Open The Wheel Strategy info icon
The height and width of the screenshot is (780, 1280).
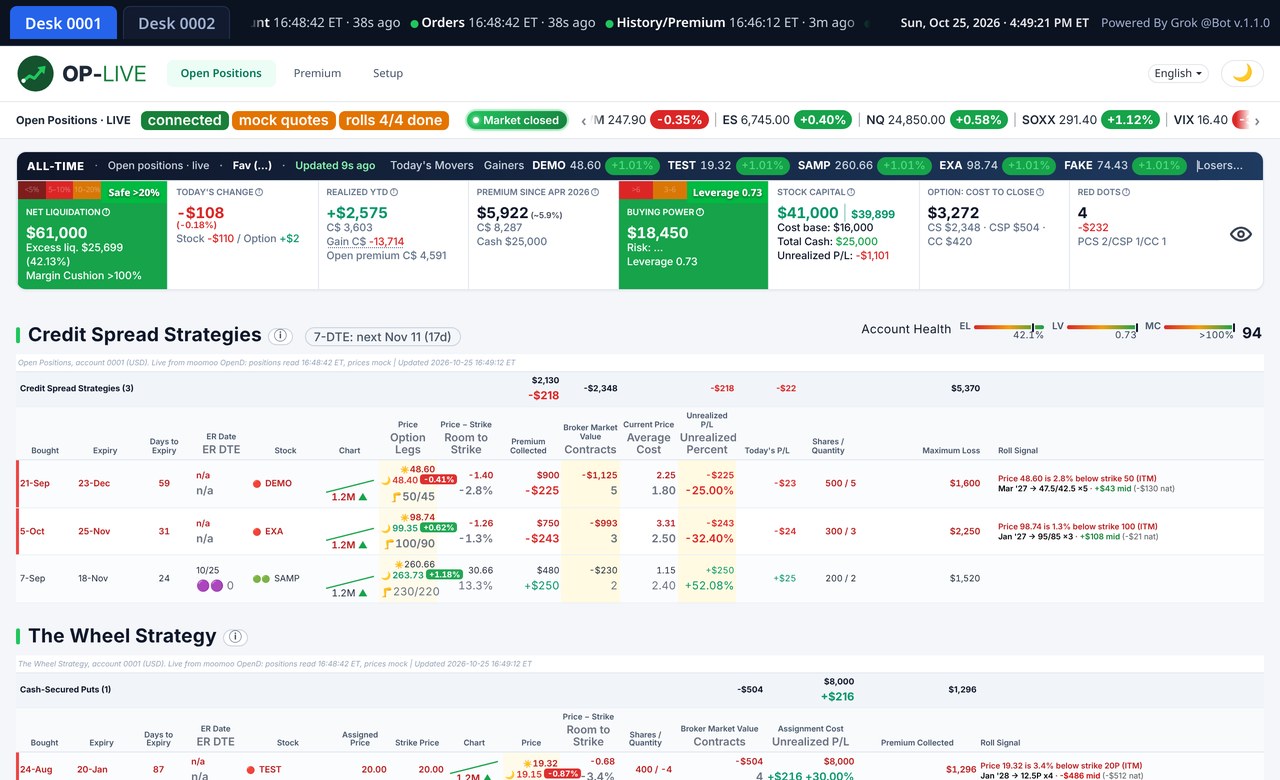[235, 637]
